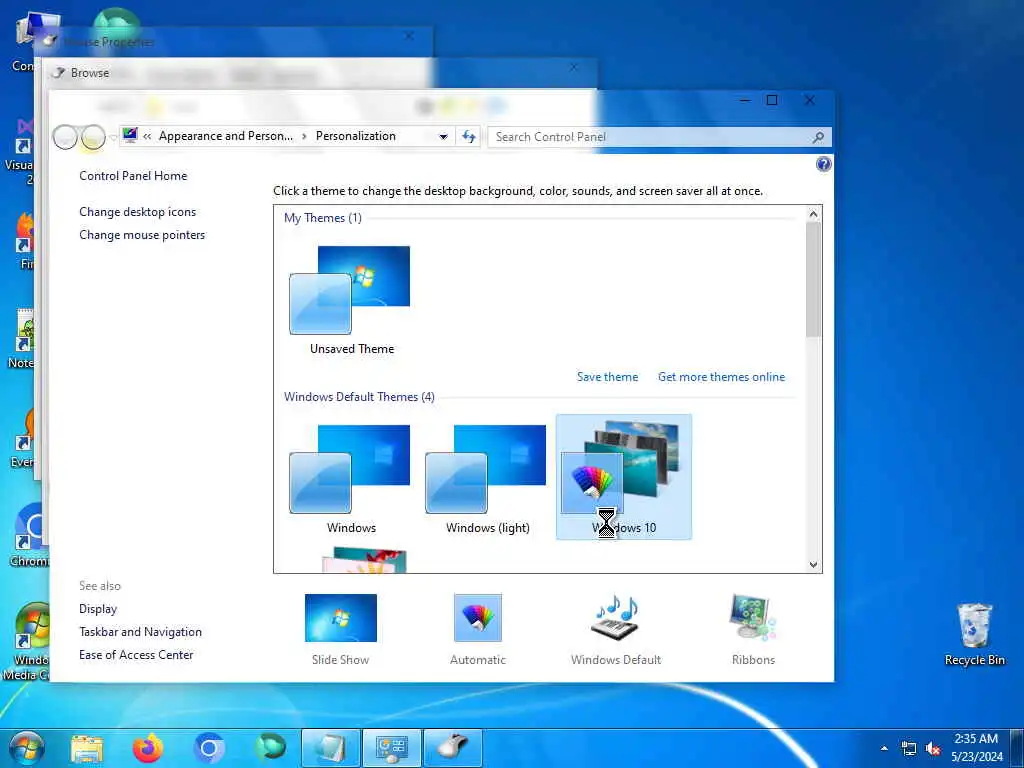This screenshot has height=768, width=1024.
Task: Click the themes list scroll down arrow
Action: click(x=813, y=565)
